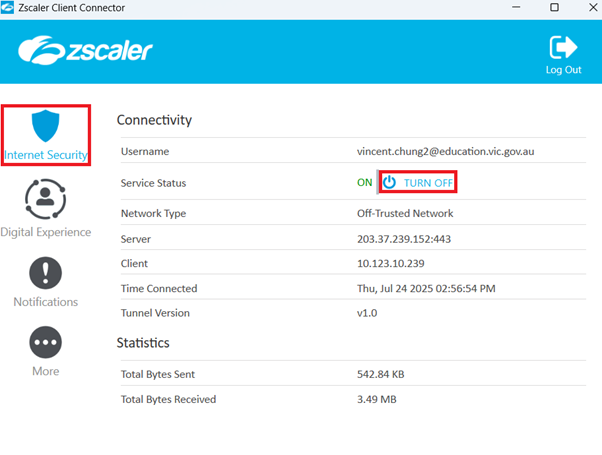Click server address 203.37.239.152:443
Screen dimensions: 602x455
coord(404,239)
